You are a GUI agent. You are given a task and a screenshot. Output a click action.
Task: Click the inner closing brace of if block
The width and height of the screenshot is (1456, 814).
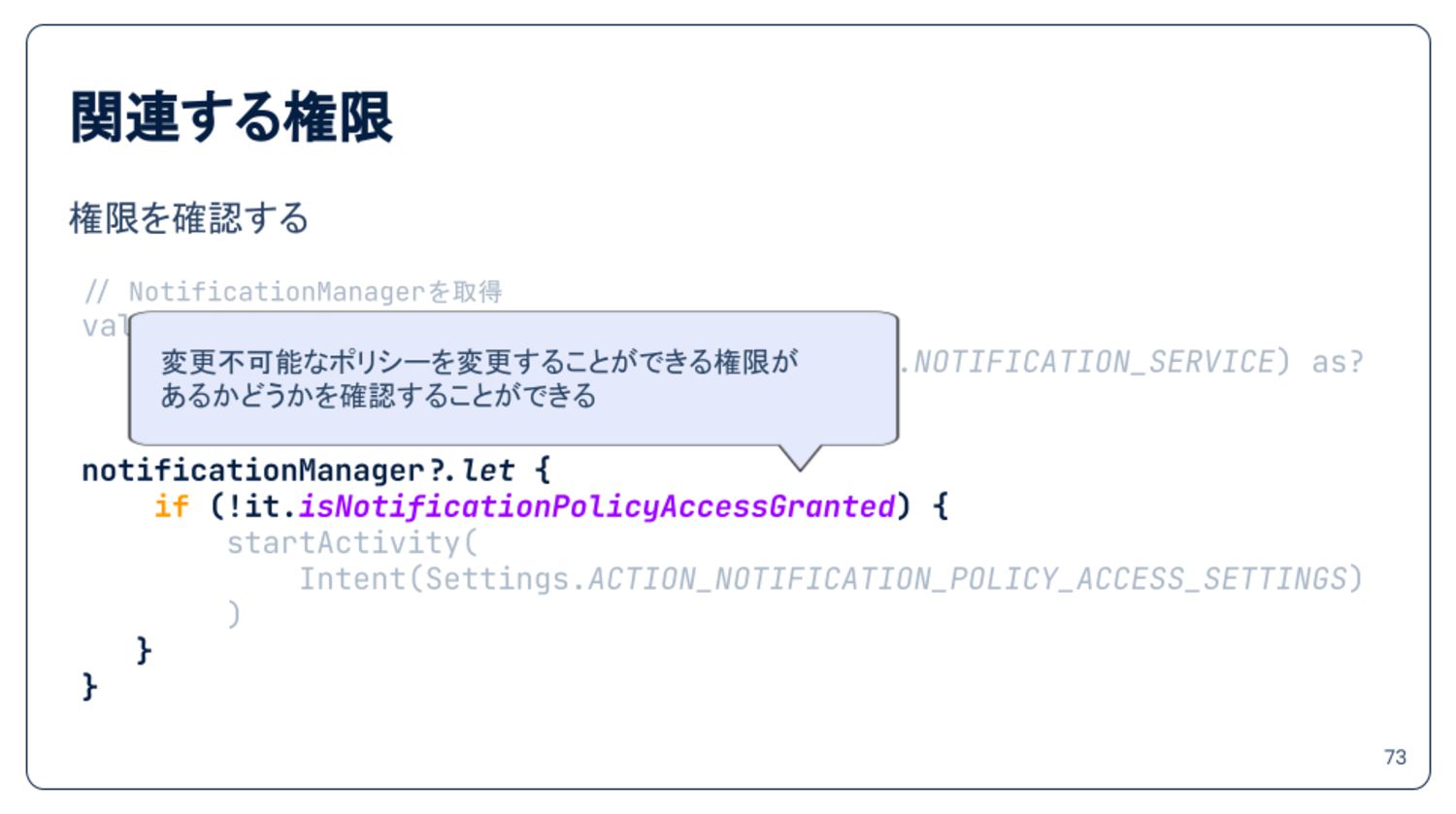tap(144, 650)
